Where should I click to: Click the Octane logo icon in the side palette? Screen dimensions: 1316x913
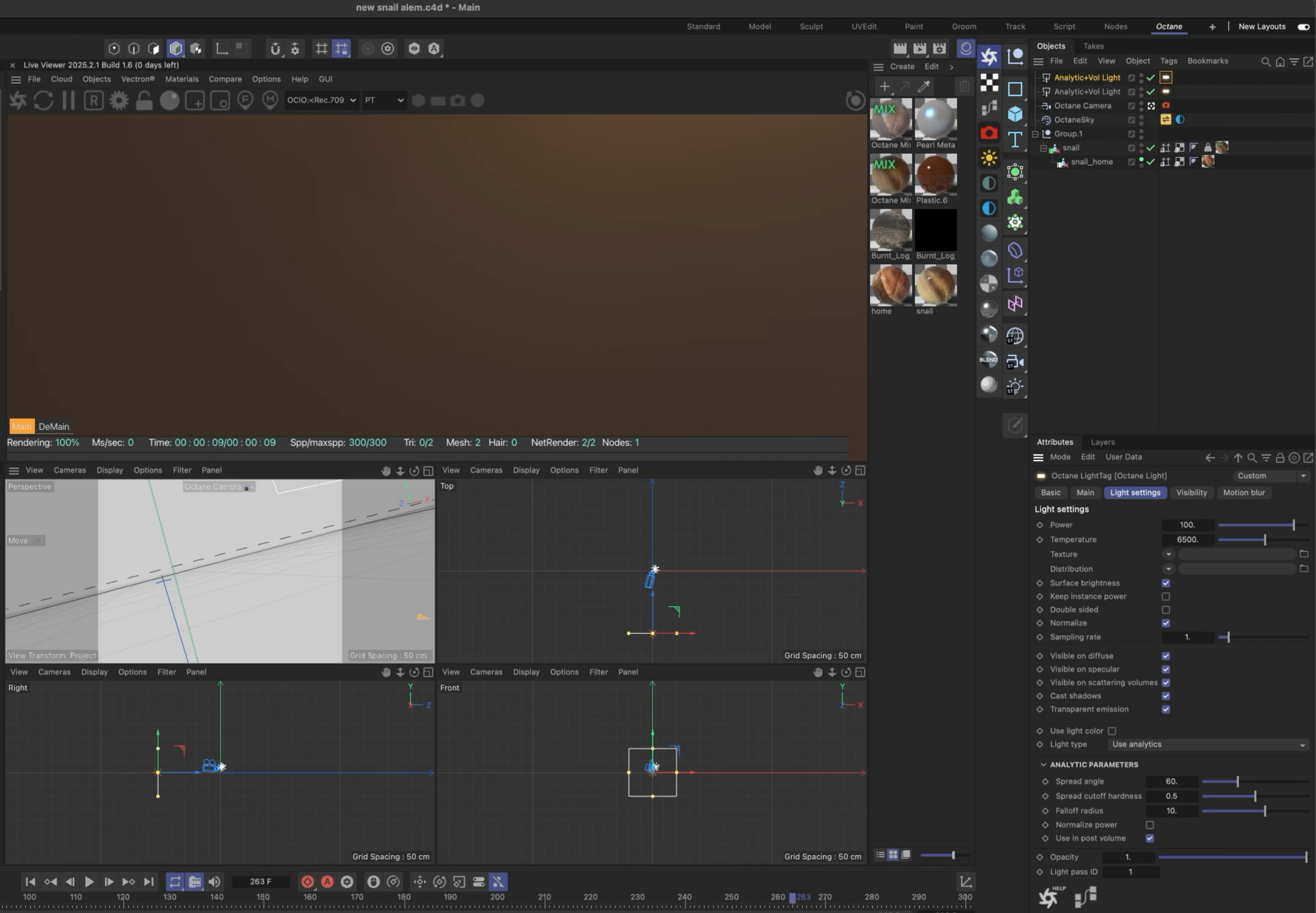coord(989,56)
